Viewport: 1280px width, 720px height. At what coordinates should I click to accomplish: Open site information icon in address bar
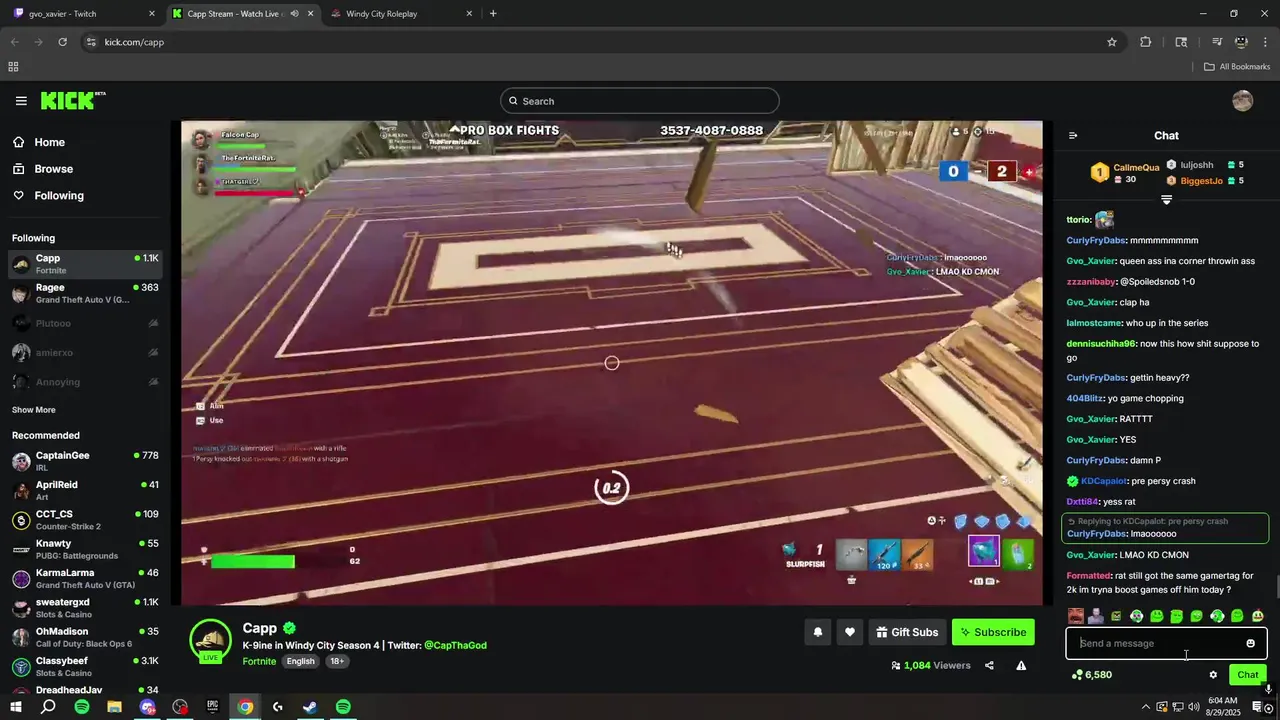[x=91, y=42]
